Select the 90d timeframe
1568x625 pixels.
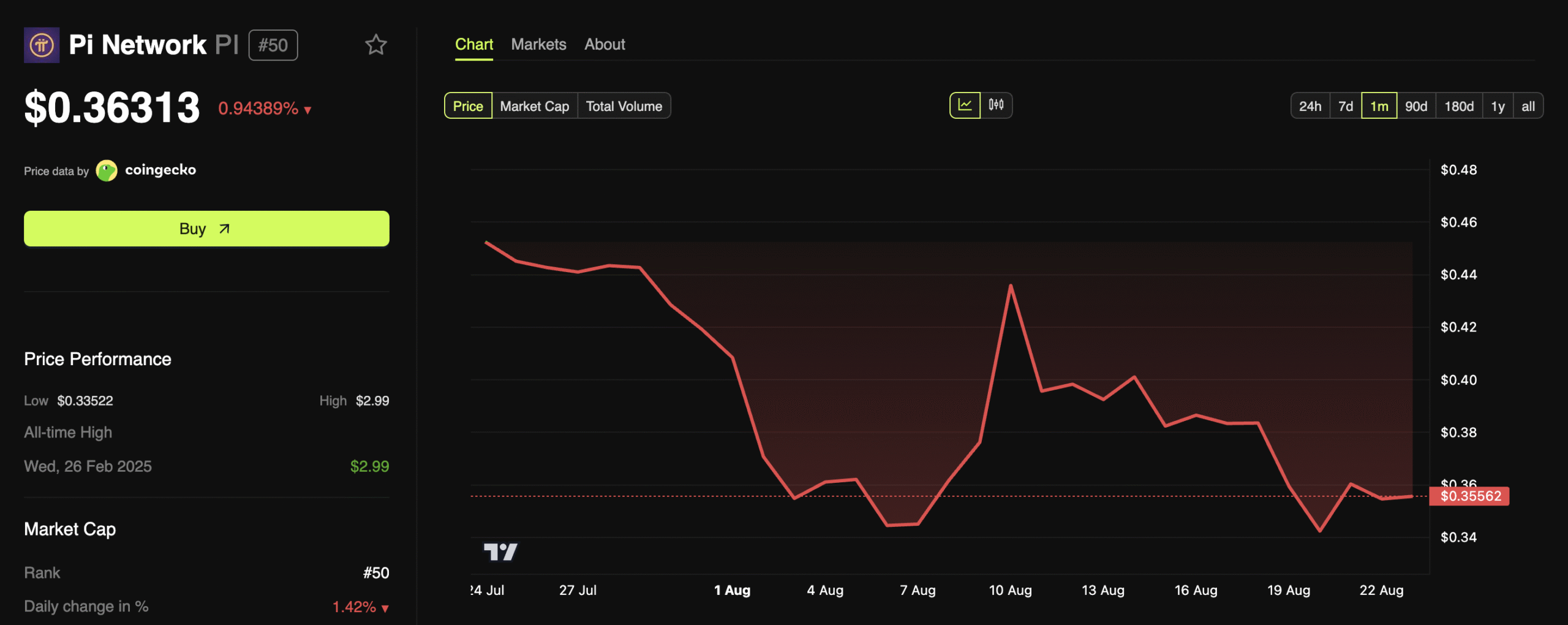pos(1417,105)
